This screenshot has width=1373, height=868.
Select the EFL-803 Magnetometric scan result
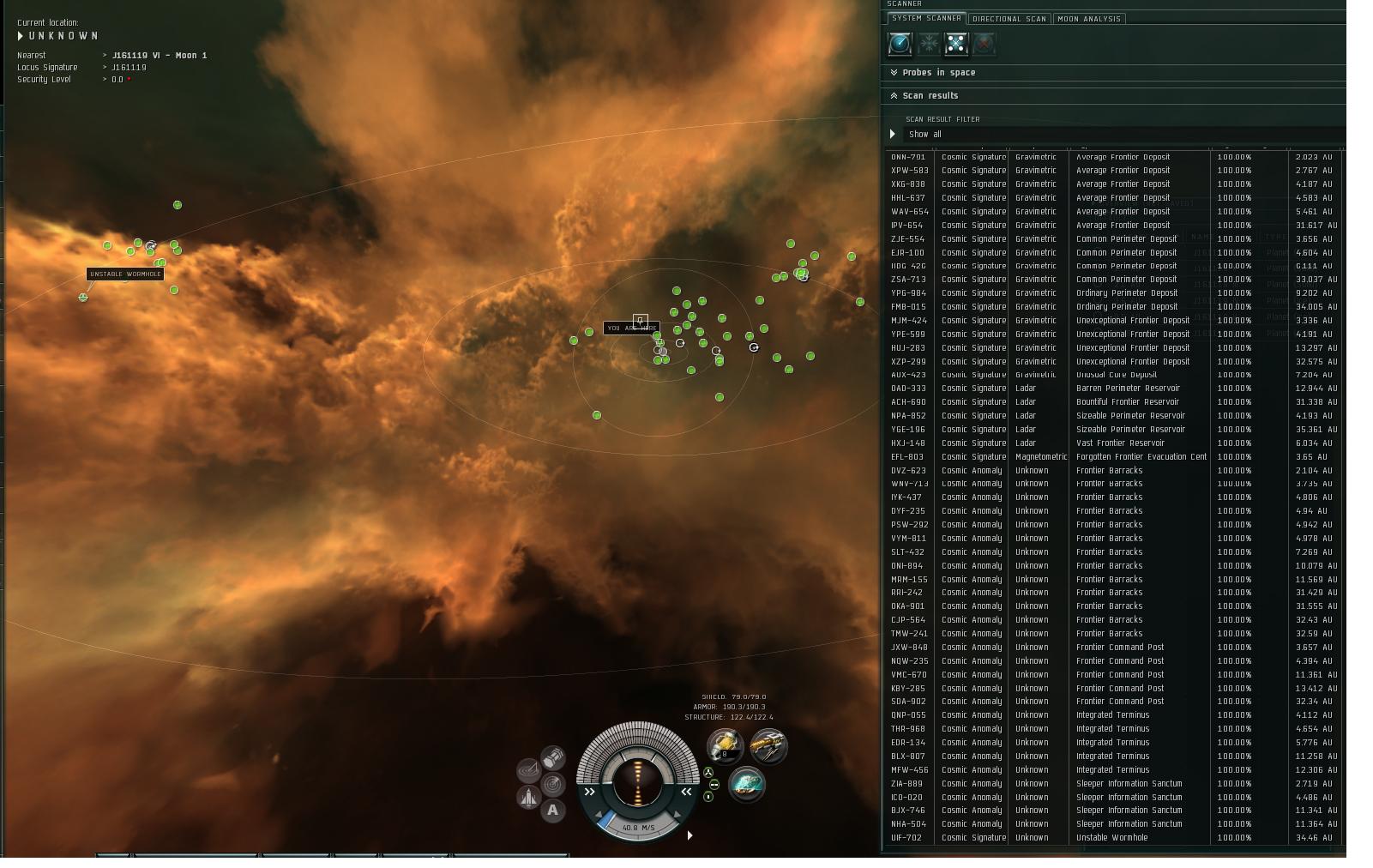[x=1113, y=457]
